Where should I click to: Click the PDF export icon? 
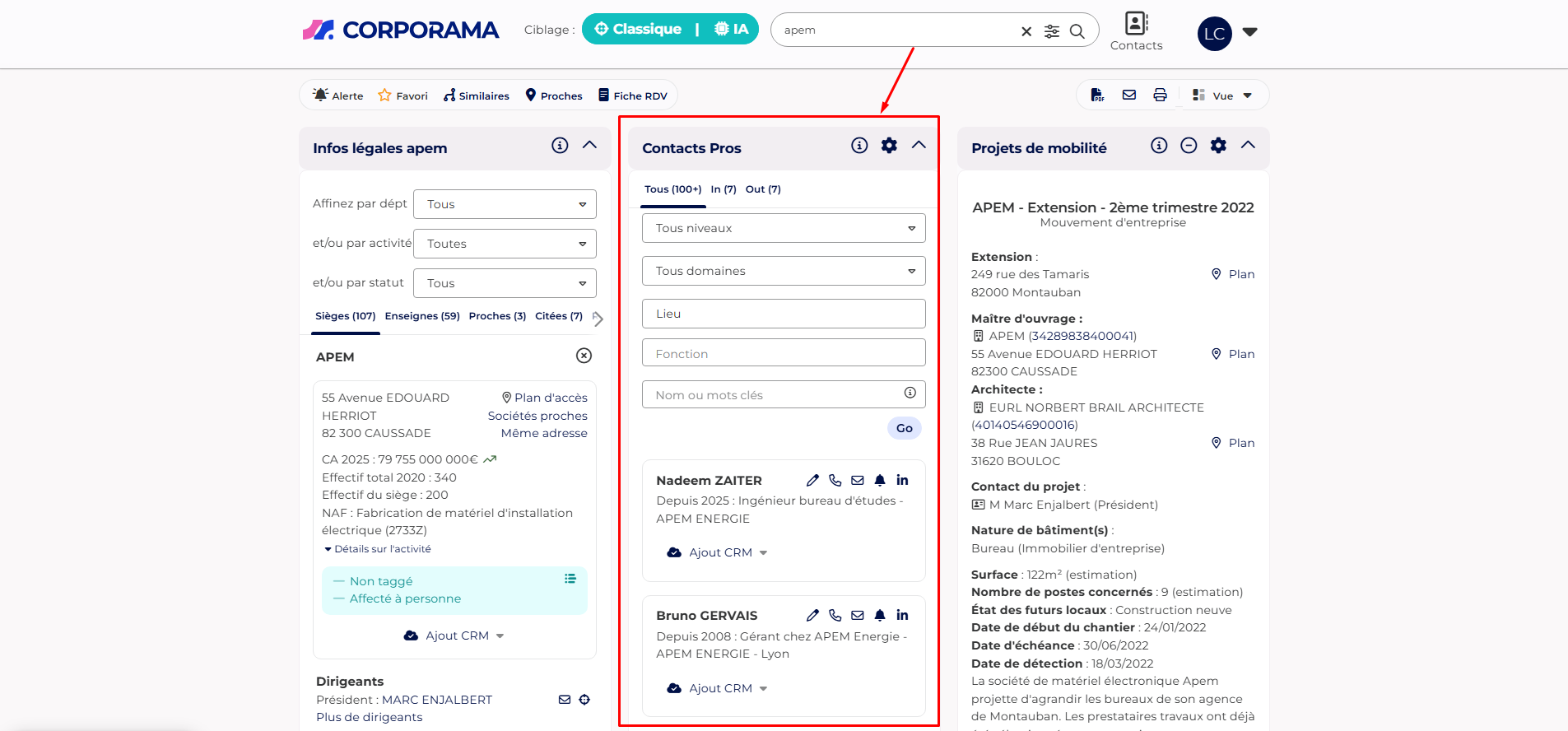tap(1097, 95)
